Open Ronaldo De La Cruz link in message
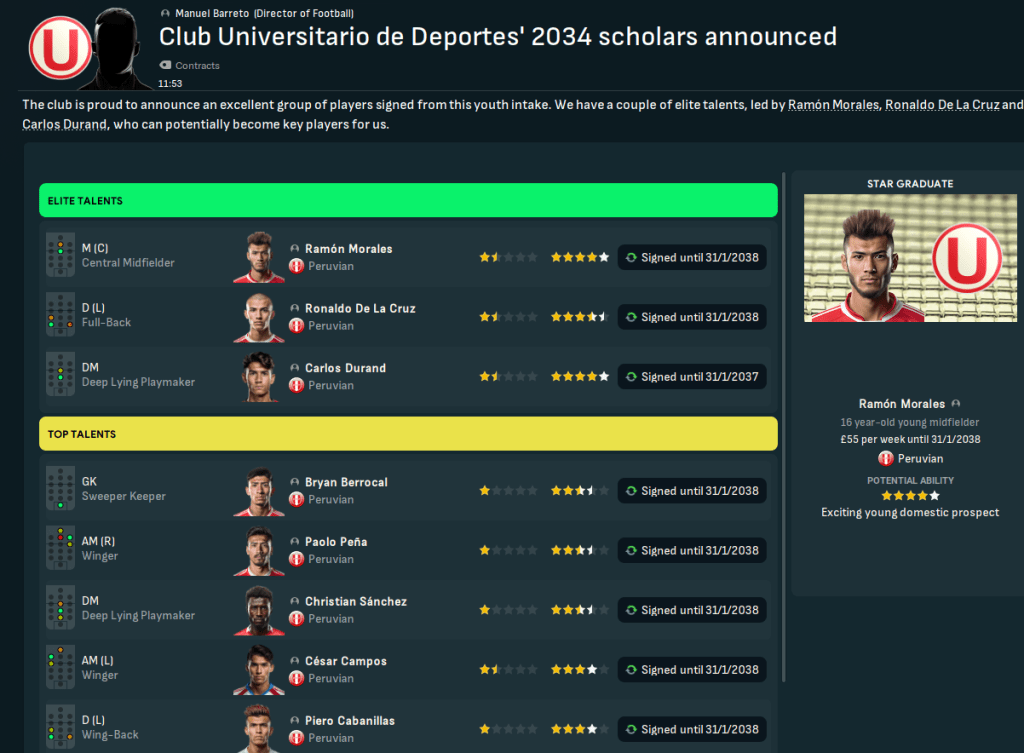 pos(941,105)
